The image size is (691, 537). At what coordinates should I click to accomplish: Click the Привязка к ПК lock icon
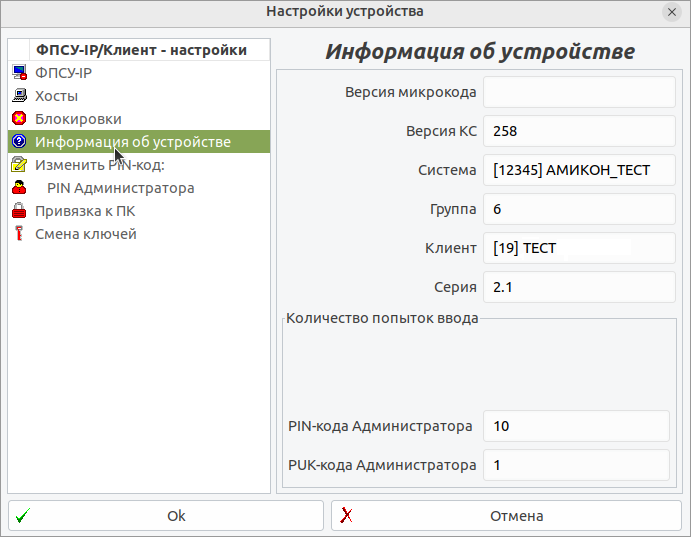tap(19, 211)
